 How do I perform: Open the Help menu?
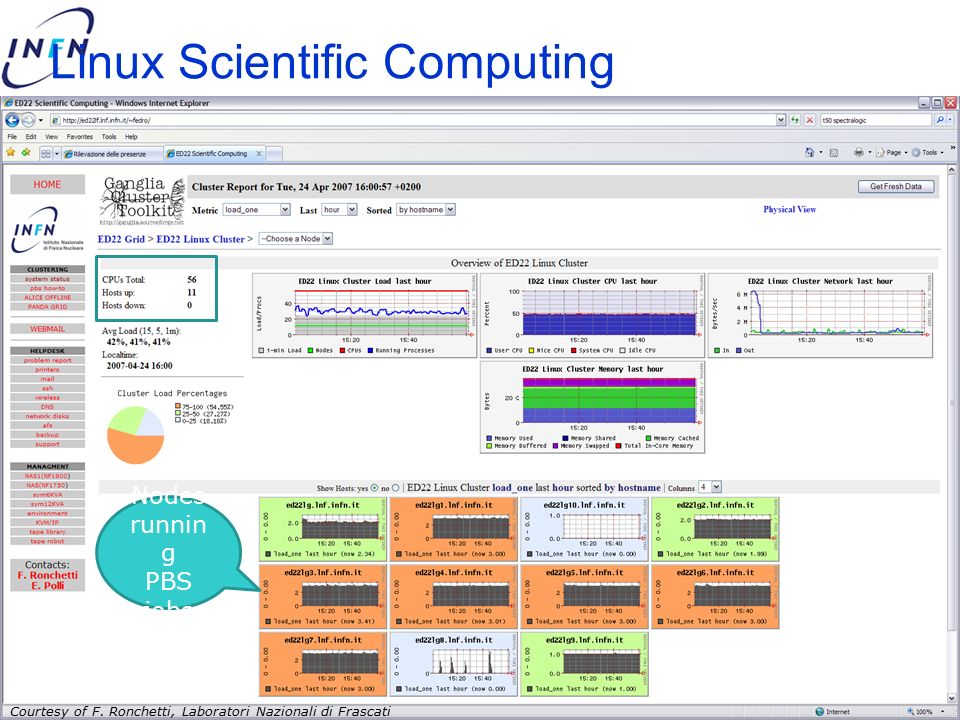click(x=131, y=137)
